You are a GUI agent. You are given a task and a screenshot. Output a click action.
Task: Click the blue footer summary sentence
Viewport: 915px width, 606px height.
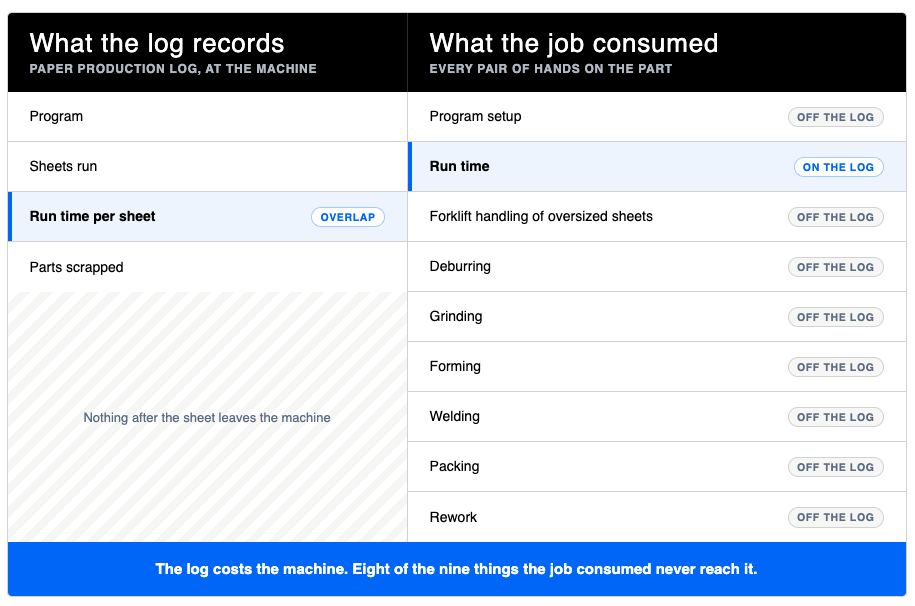[x=456, y=569]
